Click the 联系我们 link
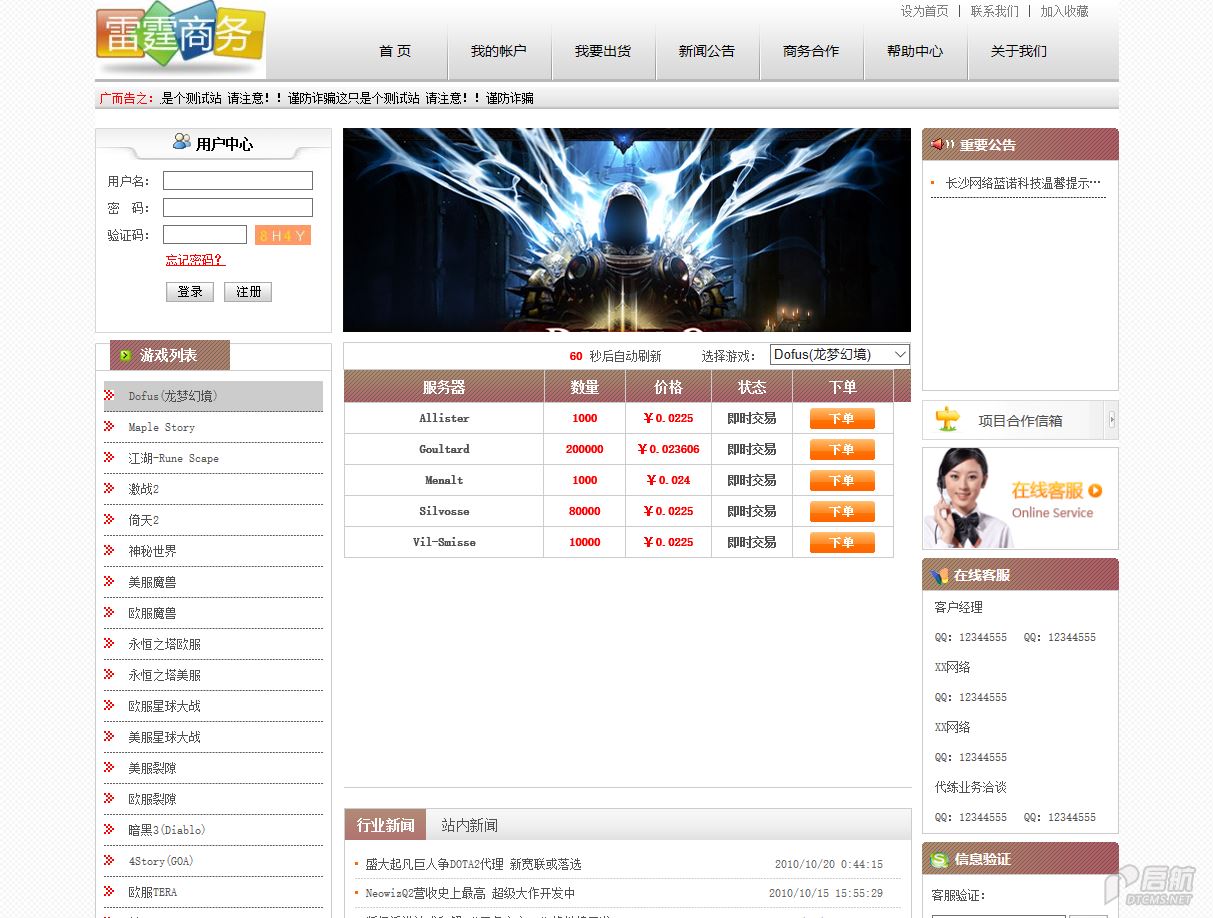This screenshot has width=1213, height=918. (995, 11)
